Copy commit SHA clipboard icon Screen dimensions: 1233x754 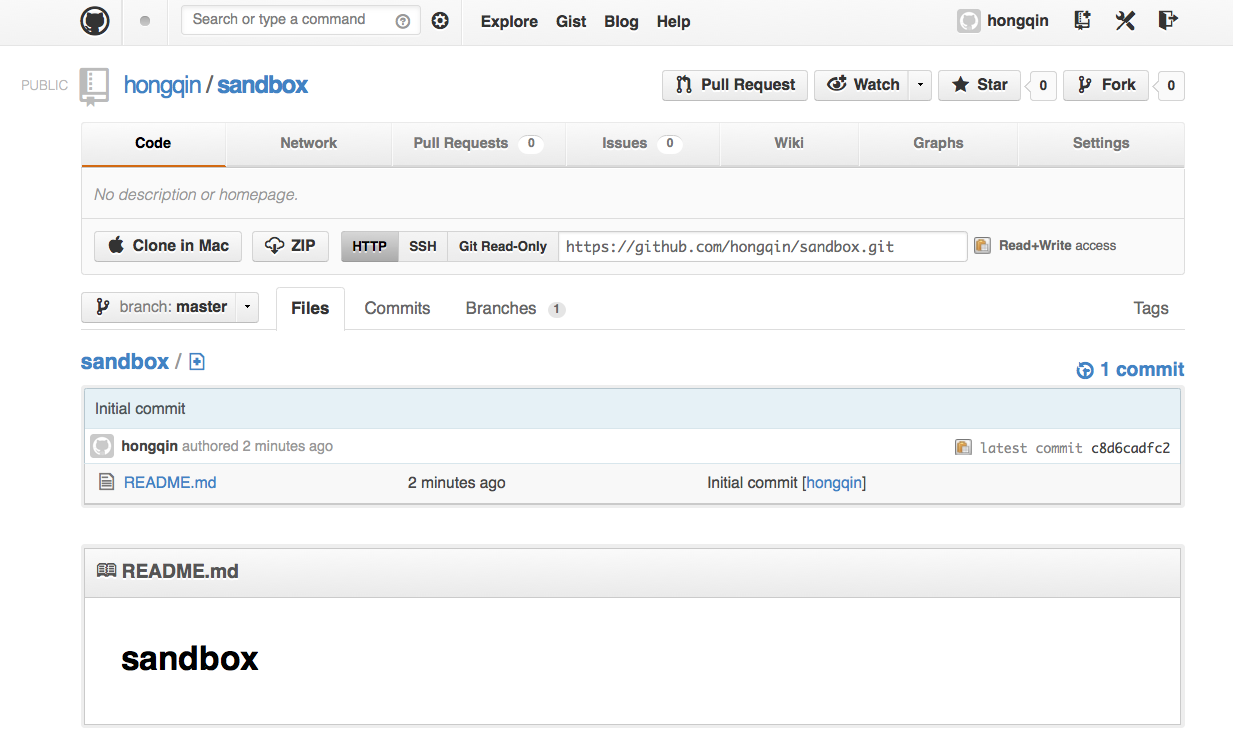pos(963,447)
